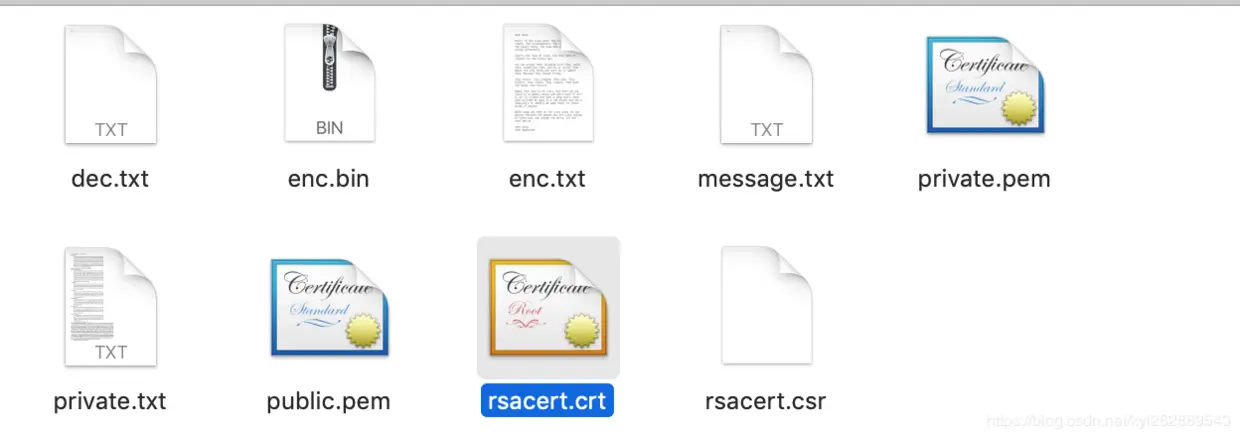Select the public.pem certificate icon
Viewport: 1240px width, 439px height.
tap(329, 308)
